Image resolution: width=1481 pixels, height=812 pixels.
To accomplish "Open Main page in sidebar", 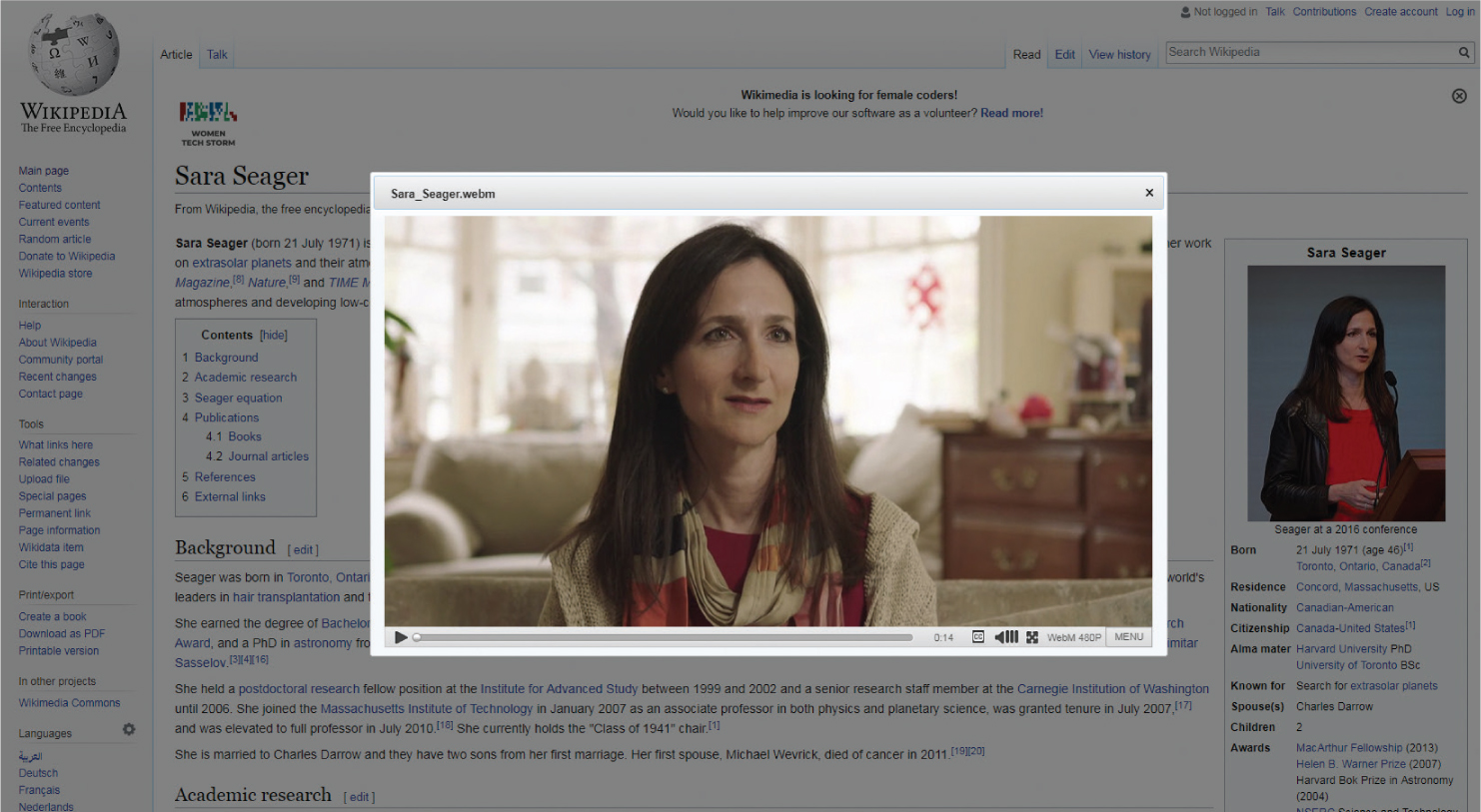I will click(x=43, y=171).
